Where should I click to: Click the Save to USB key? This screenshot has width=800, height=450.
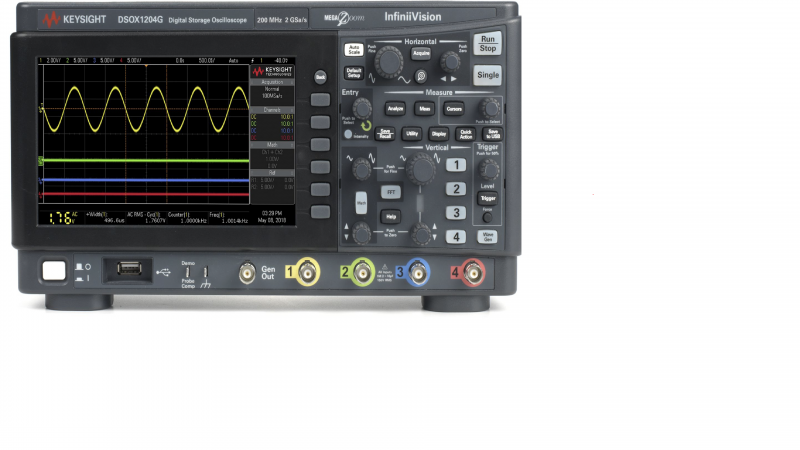492,134
